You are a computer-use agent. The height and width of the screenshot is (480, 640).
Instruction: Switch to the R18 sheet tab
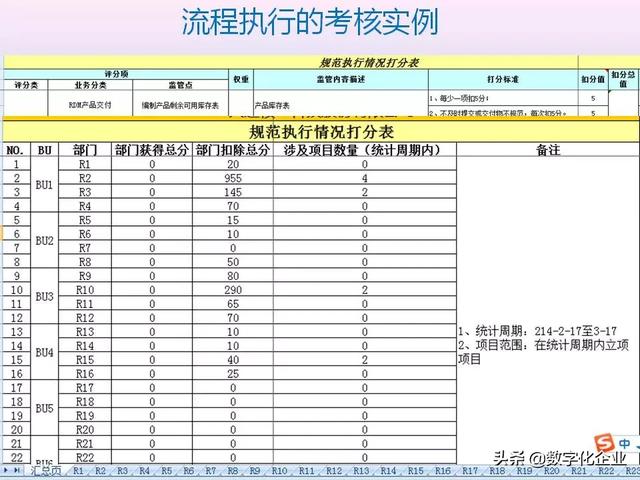497,471
